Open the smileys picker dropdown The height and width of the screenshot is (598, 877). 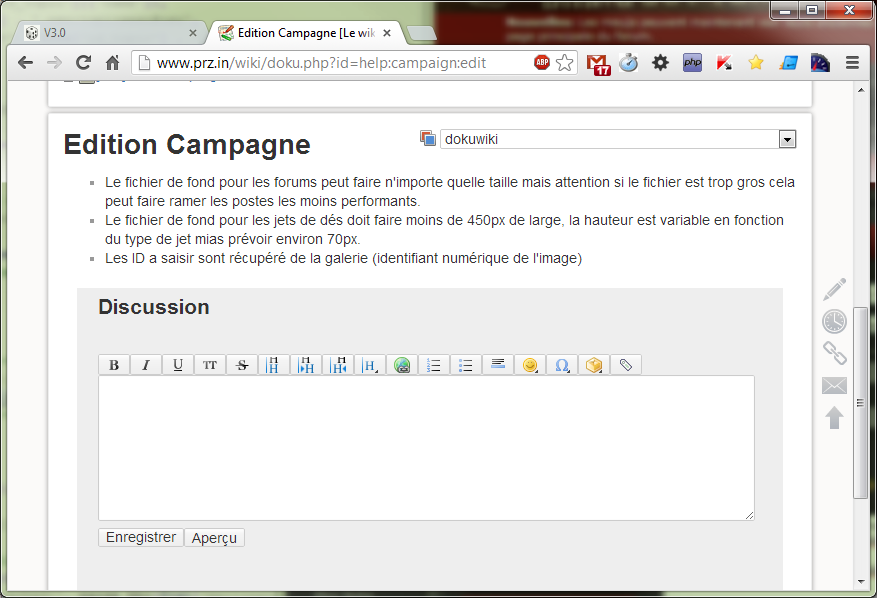coord(530,365)
